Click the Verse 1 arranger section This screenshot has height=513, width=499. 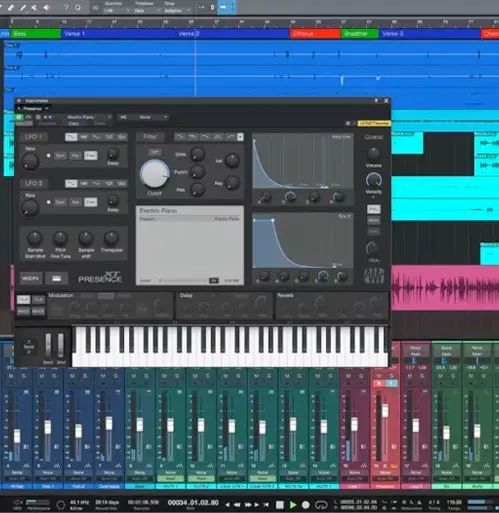tap(120, 34)
